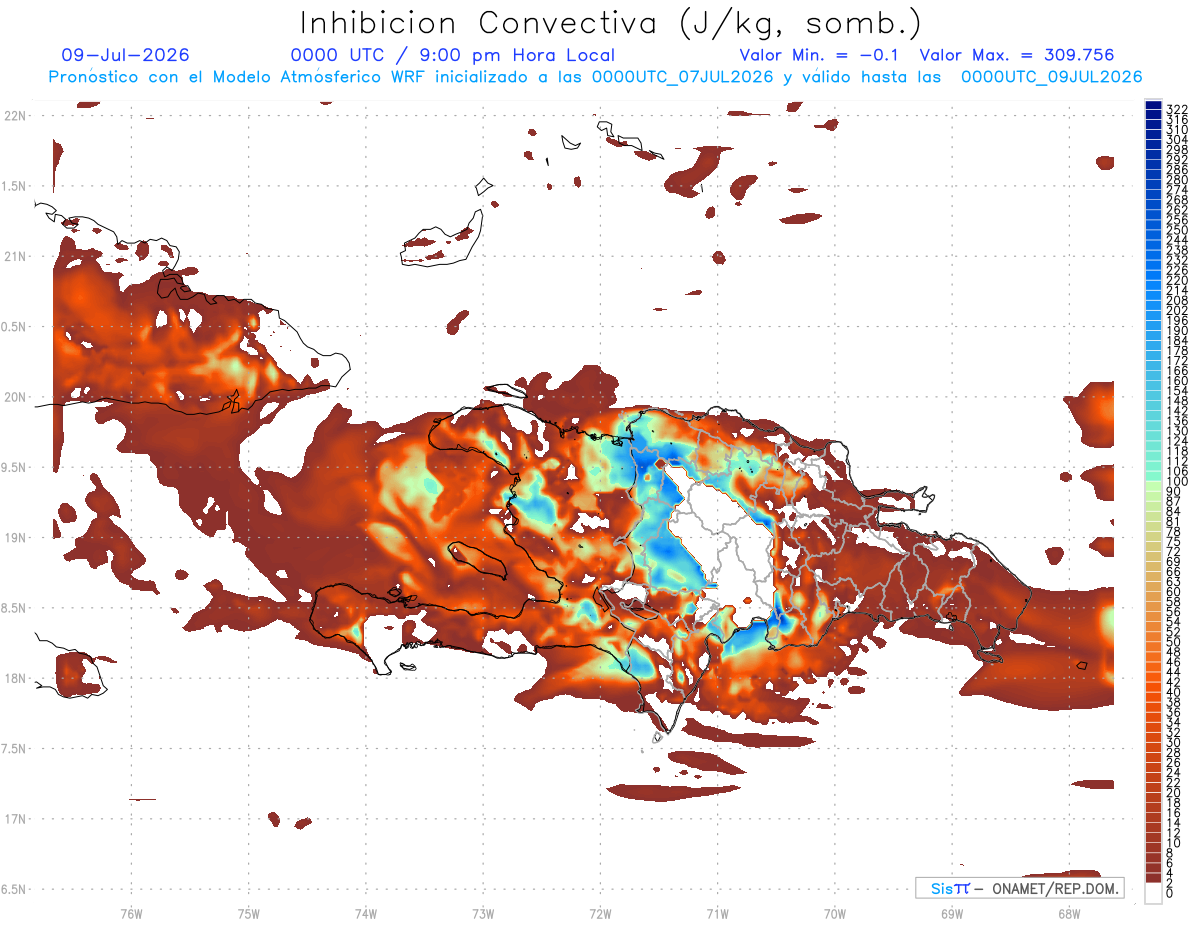Click the title 'Inhibicion Convectiva (J/kg, somb.)'

611,24
